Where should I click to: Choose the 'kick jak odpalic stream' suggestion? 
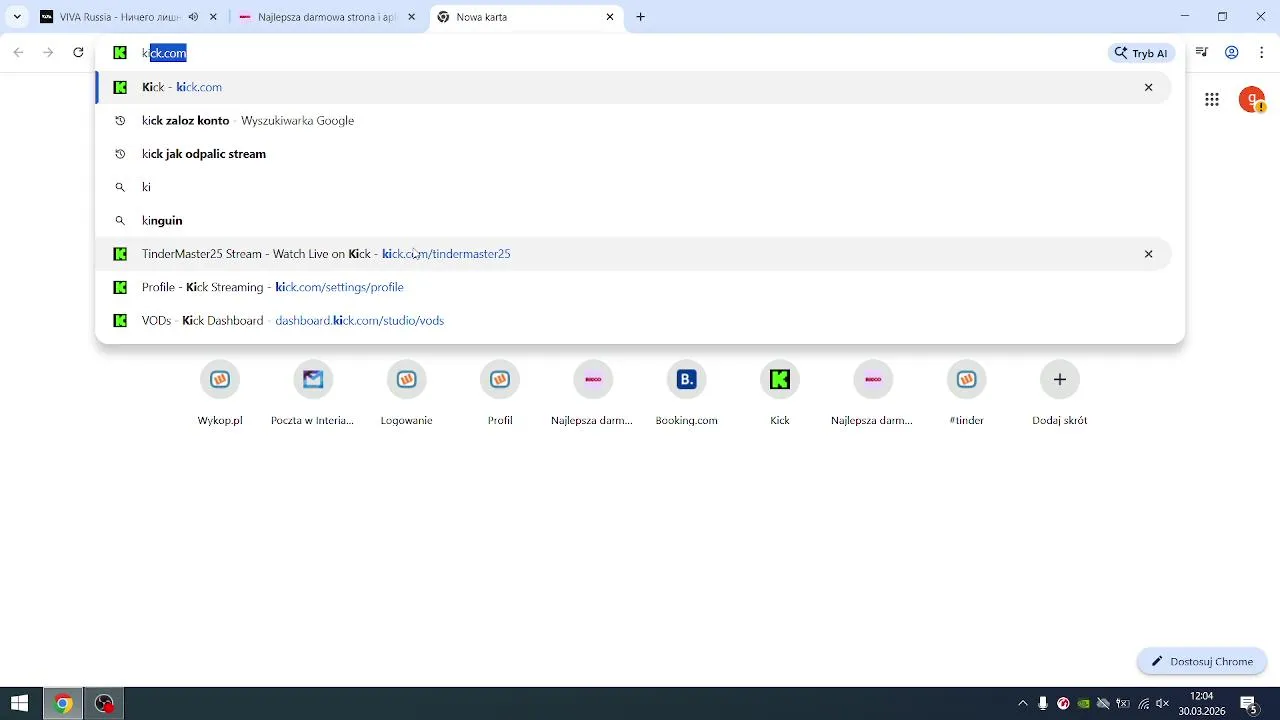click(x=634, y=154)
